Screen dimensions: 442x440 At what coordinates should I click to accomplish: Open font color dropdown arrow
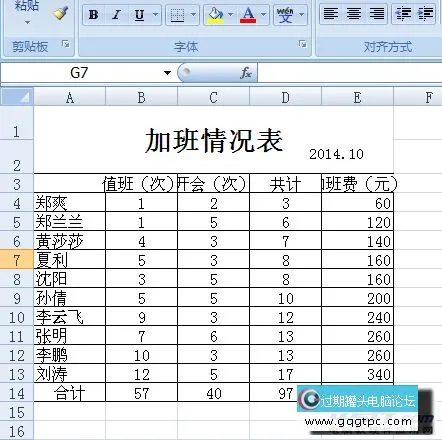pos(263,15)
